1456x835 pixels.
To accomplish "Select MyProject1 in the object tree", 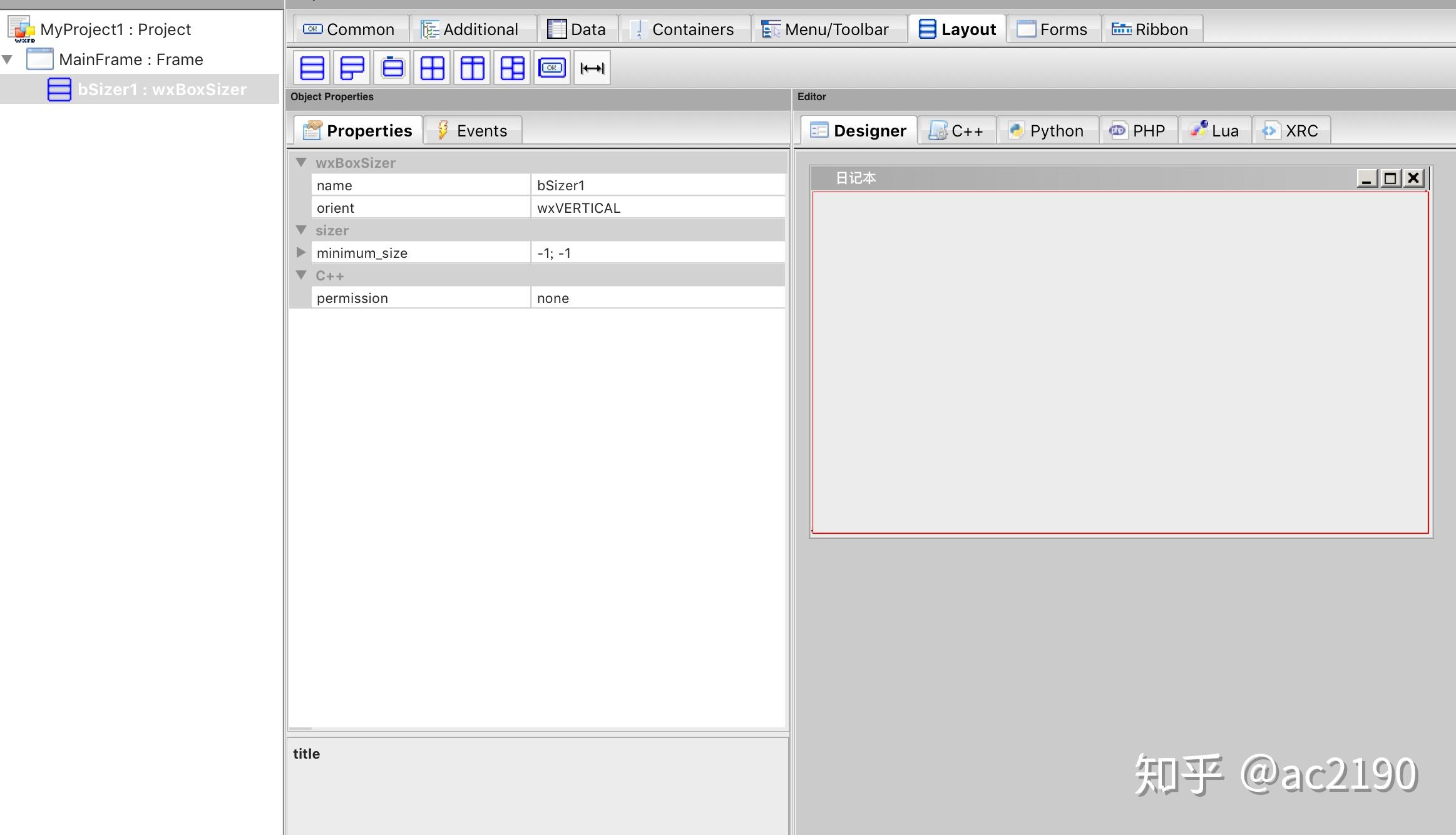I will pos(115,29).
